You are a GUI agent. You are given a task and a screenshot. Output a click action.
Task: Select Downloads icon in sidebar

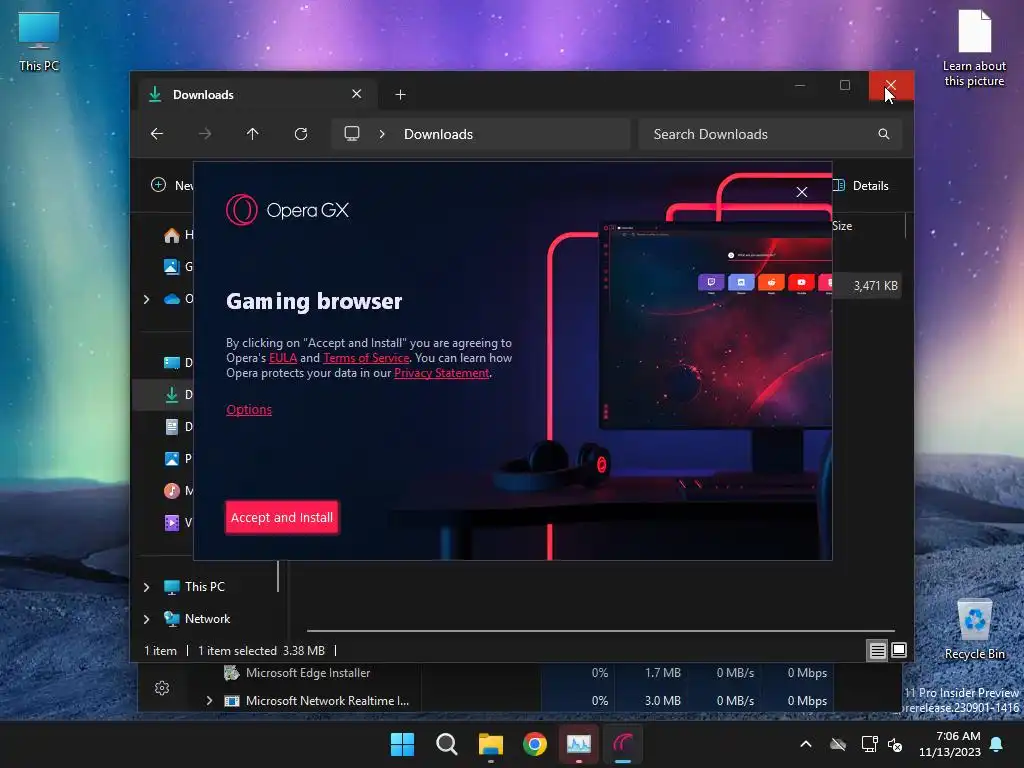[172, 394]
